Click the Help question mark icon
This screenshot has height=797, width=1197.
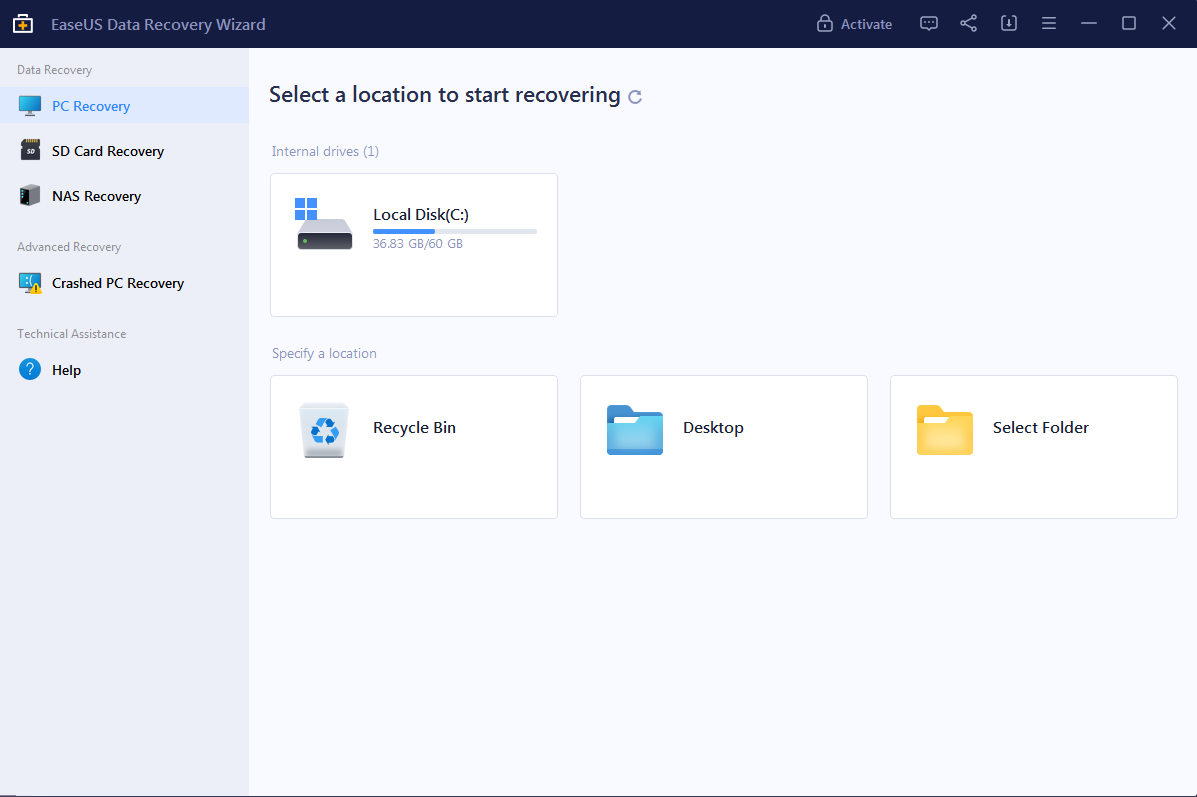[x=28, y=369]
